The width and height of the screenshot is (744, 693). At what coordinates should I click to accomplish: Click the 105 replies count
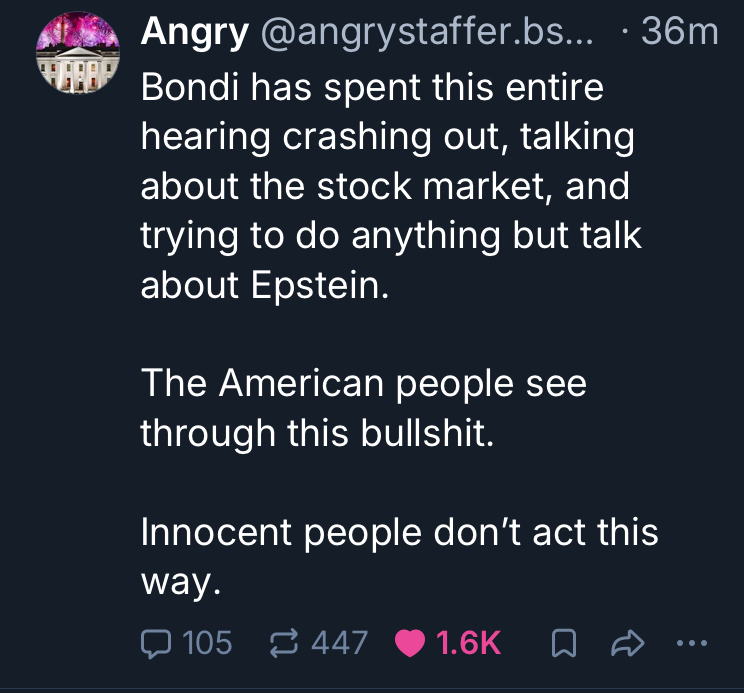(x=208, y=642)
